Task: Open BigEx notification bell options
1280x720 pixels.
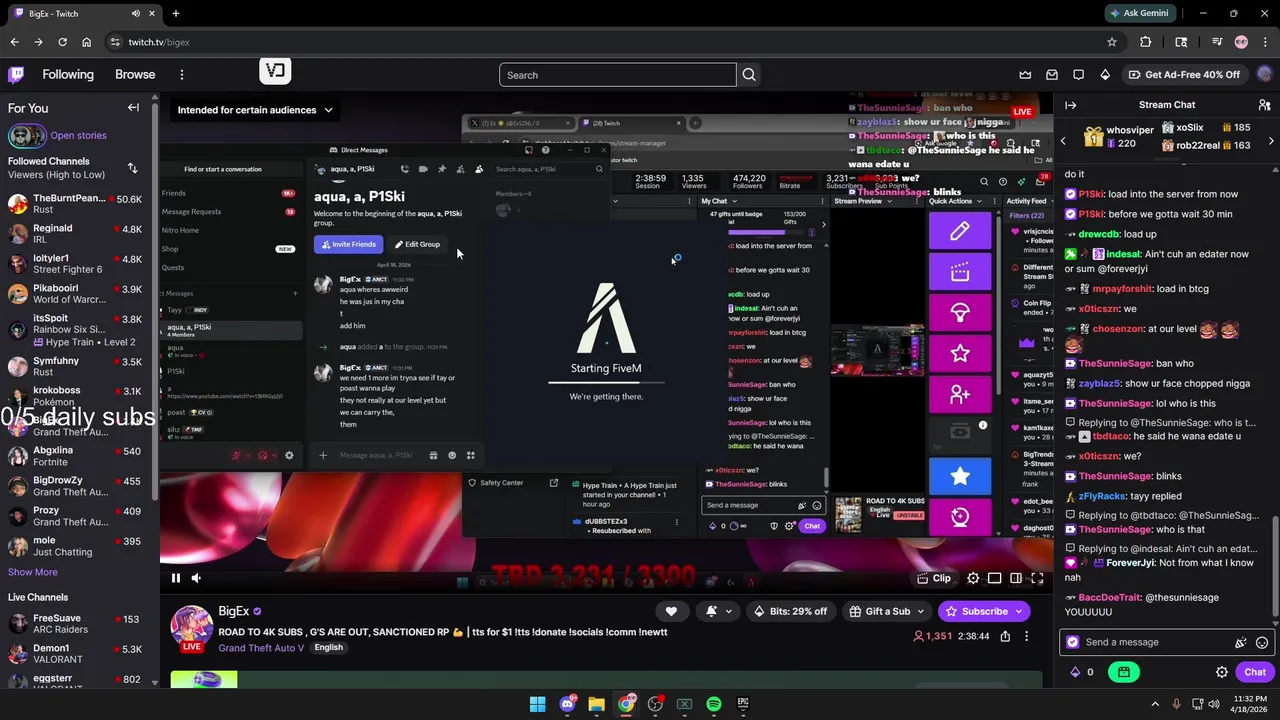Action: [x=719, y=611]
